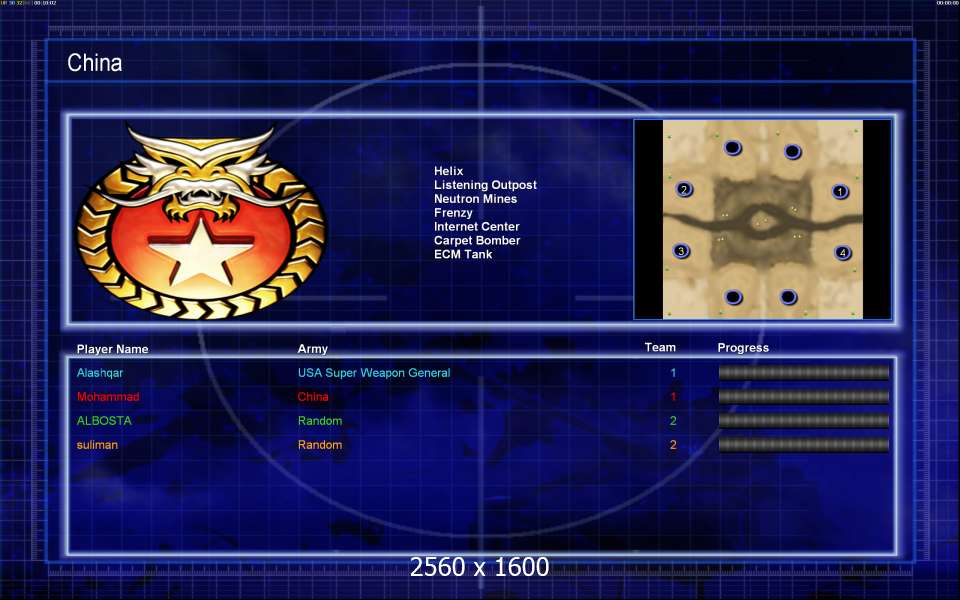Select start position 1 on the minimap

point(840,192)
